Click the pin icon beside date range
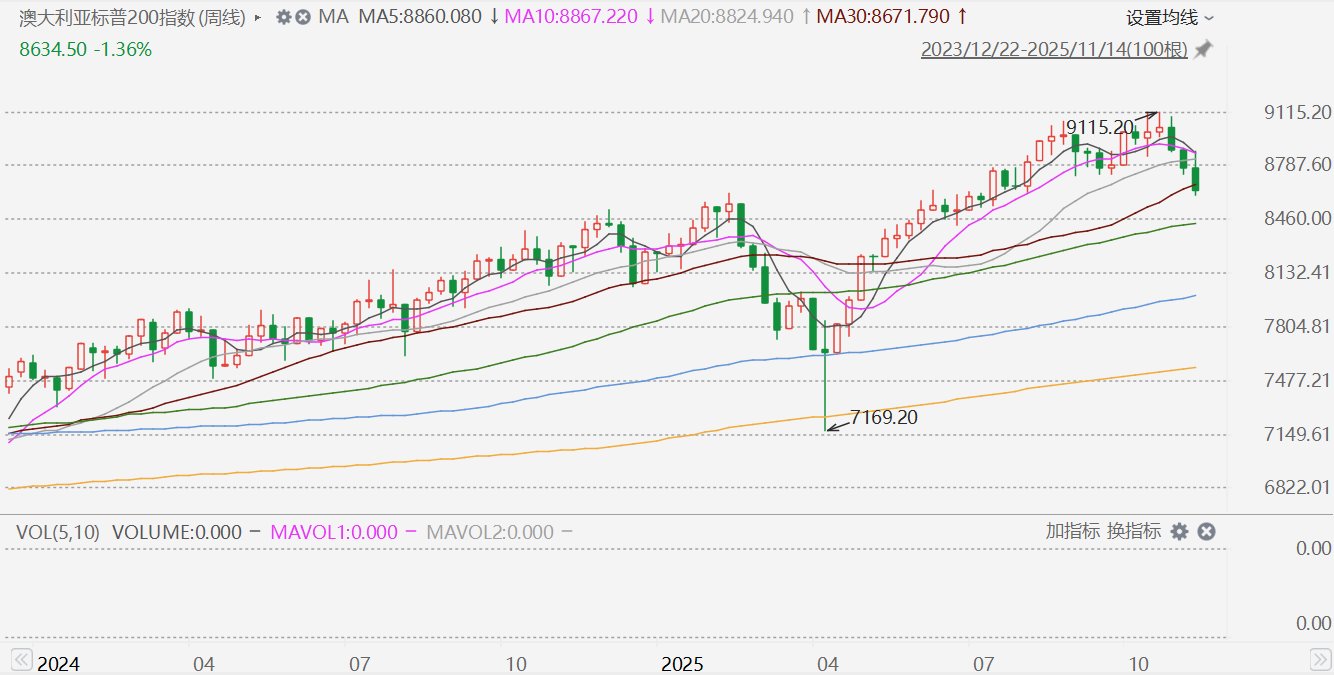This screenshot has width=1334, height=675. pos(1203,49)
